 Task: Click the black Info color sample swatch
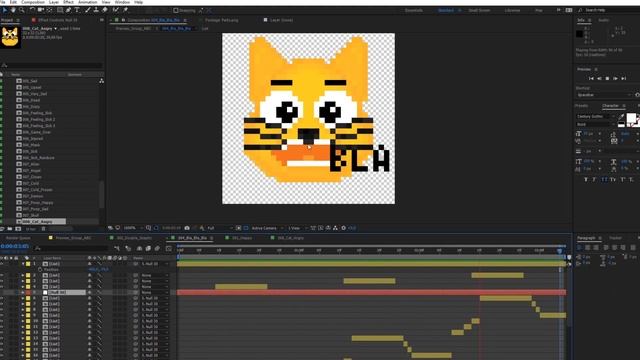579,34
